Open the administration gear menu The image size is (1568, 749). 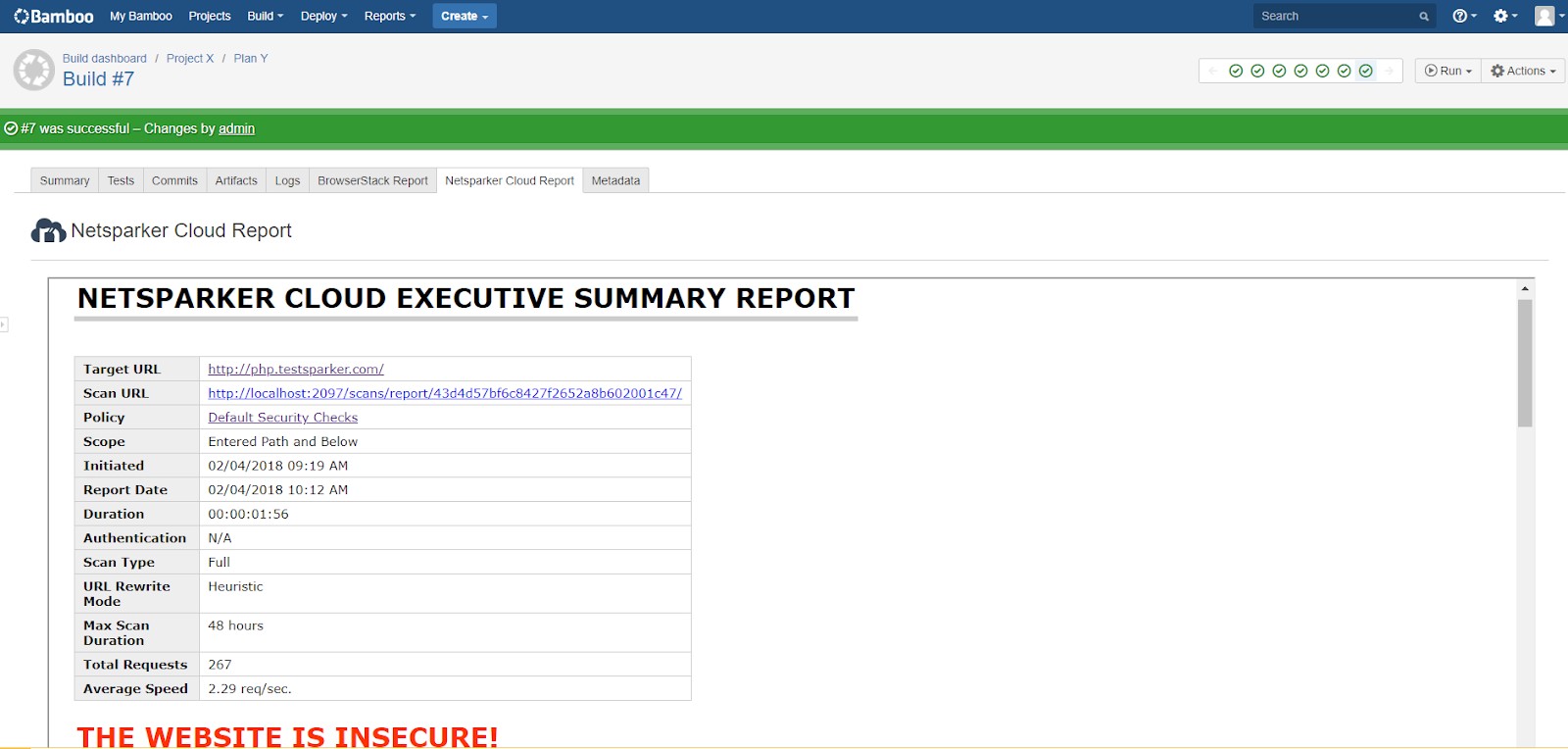(1503, 16)
